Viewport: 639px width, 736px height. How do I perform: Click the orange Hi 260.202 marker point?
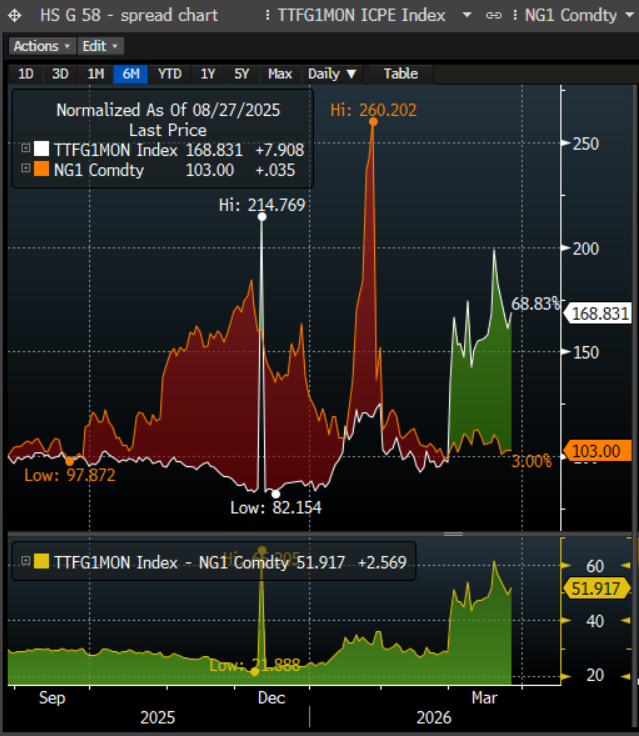[x=373, y=122]
